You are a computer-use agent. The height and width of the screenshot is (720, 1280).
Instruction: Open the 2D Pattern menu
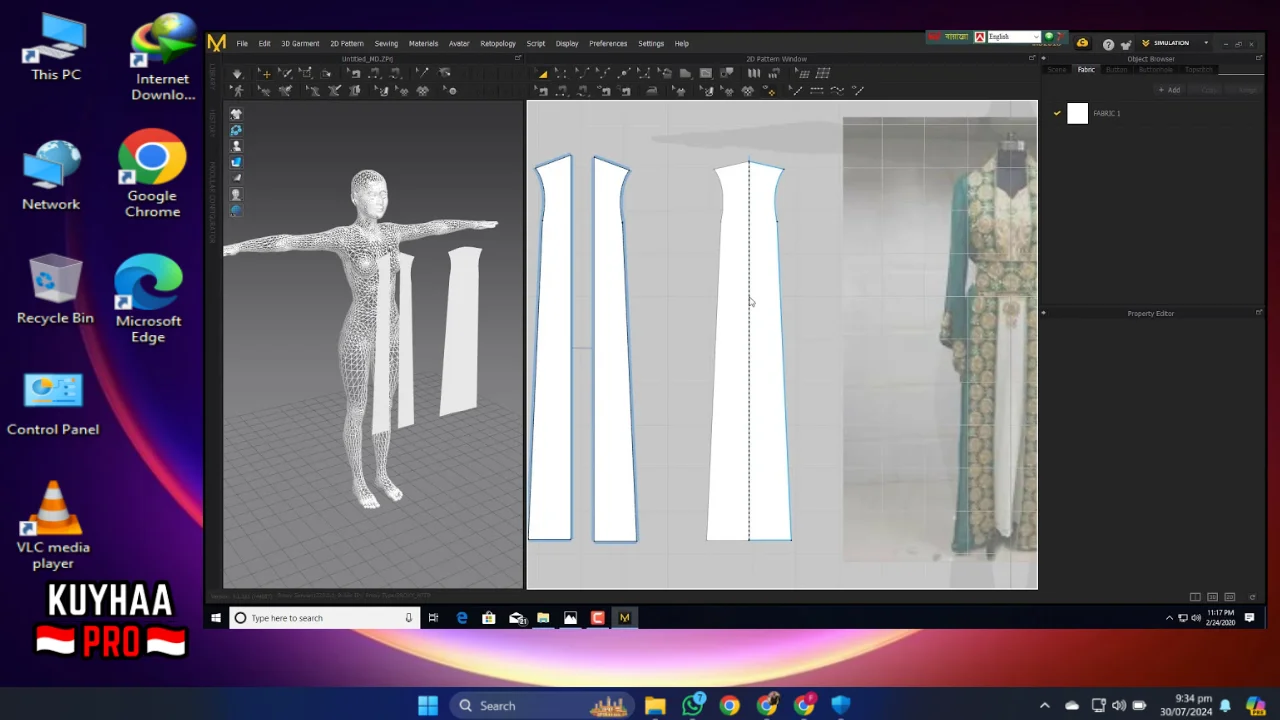click(x=347, y=43)
